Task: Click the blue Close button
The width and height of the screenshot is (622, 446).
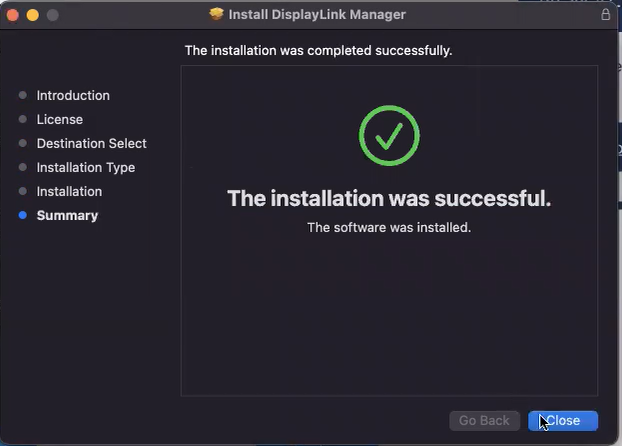Action: tap(562, 421)
